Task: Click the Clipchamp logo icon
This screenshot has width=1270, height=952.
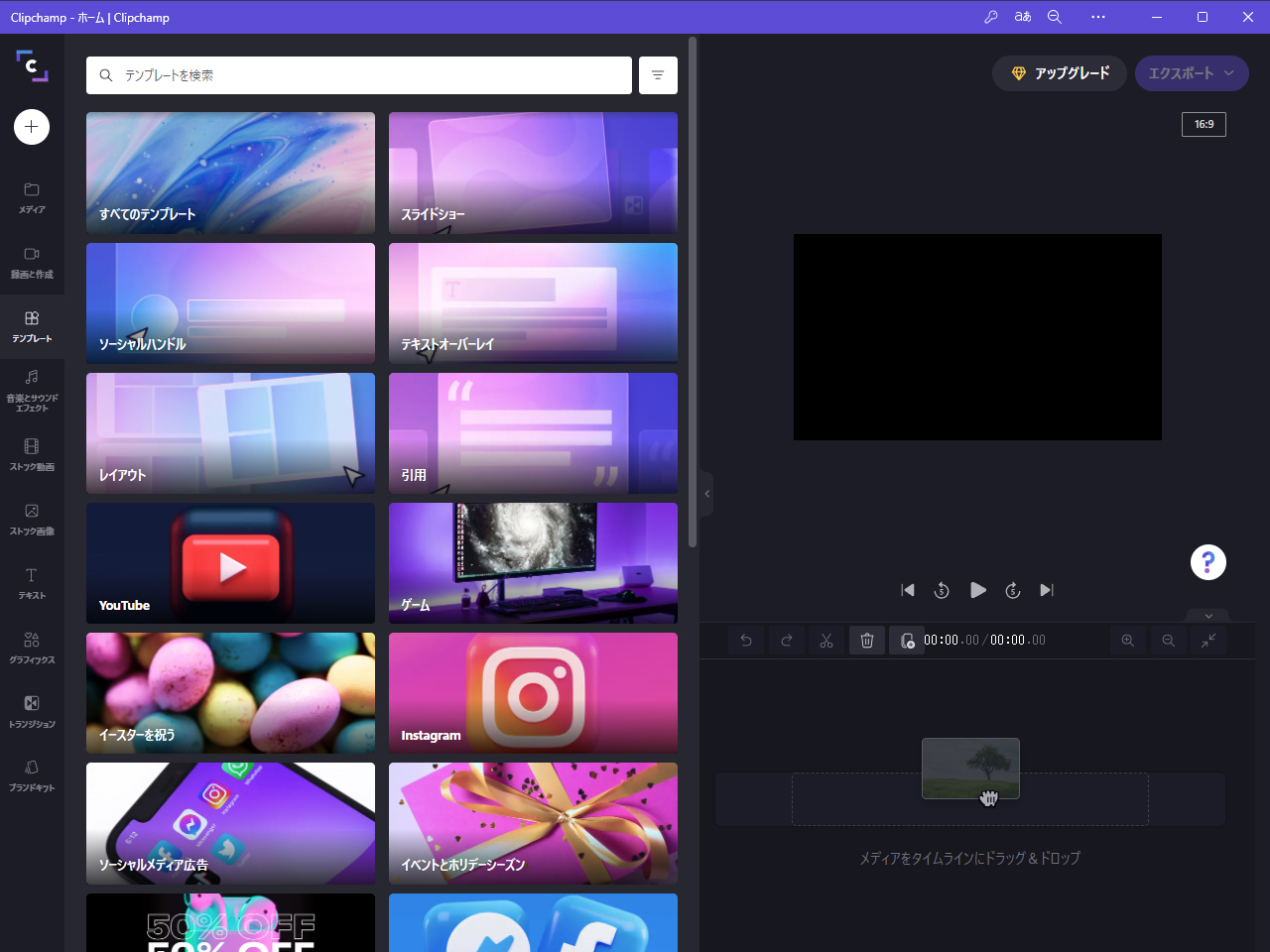Action: click(x=32, y=65)
